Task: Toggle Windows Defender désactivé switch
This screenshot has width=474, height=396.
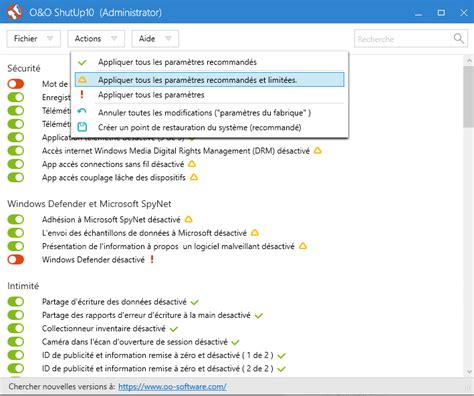Action: (16, 259)
